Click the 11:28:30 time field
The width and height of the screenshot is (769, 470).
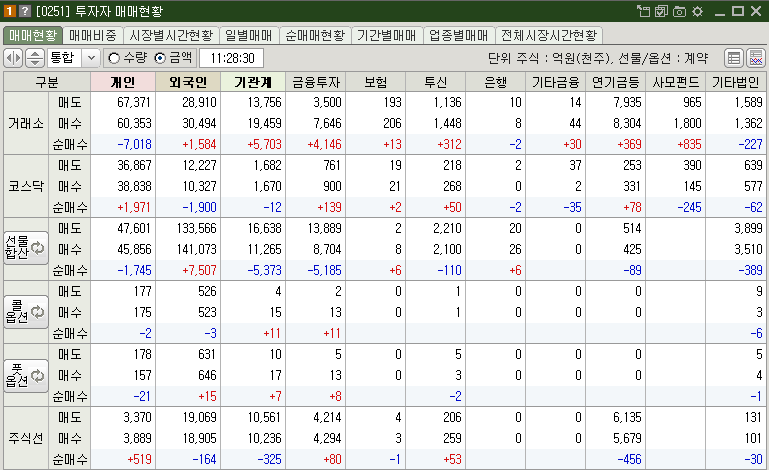232,58
